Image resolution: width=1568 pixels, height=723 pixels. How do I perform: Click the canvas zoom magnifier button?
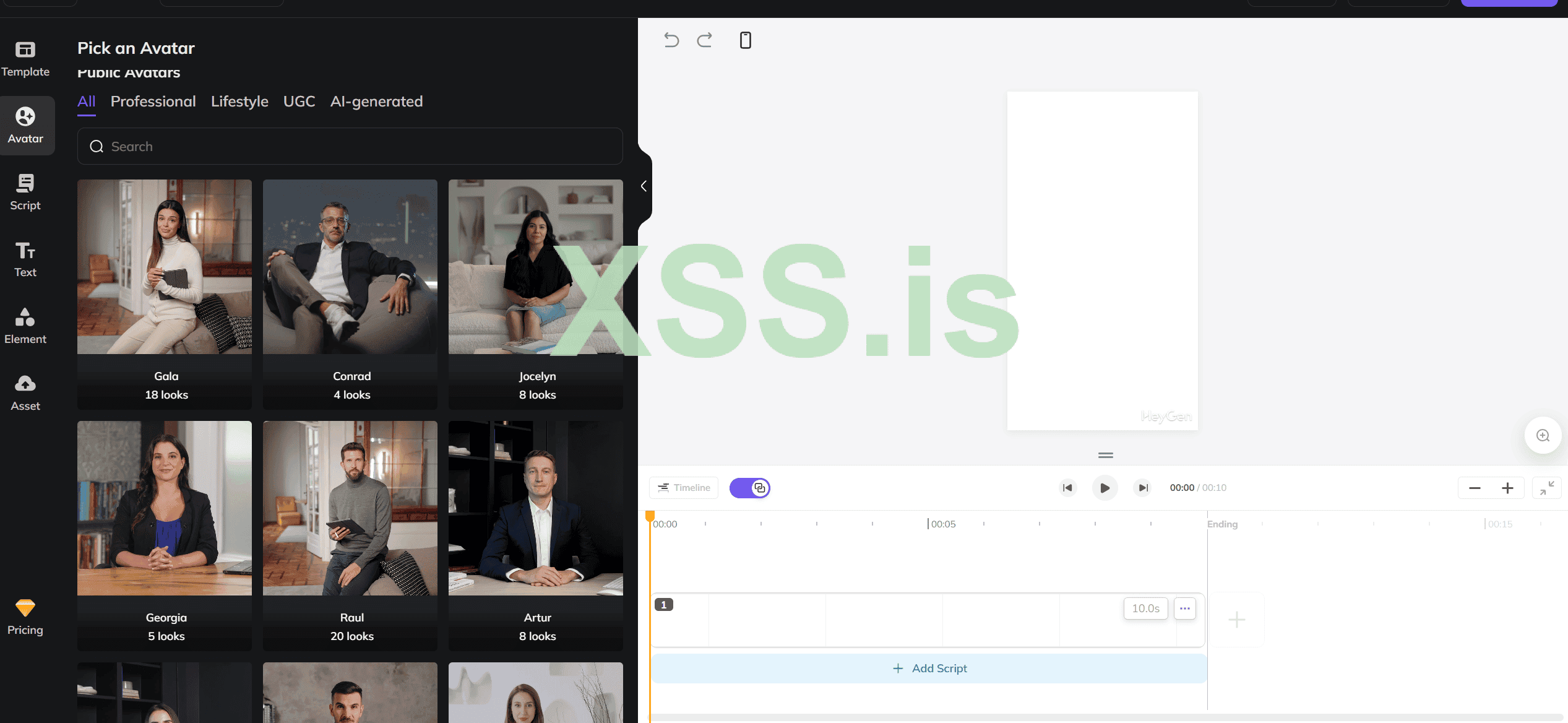click(1543, 435)
